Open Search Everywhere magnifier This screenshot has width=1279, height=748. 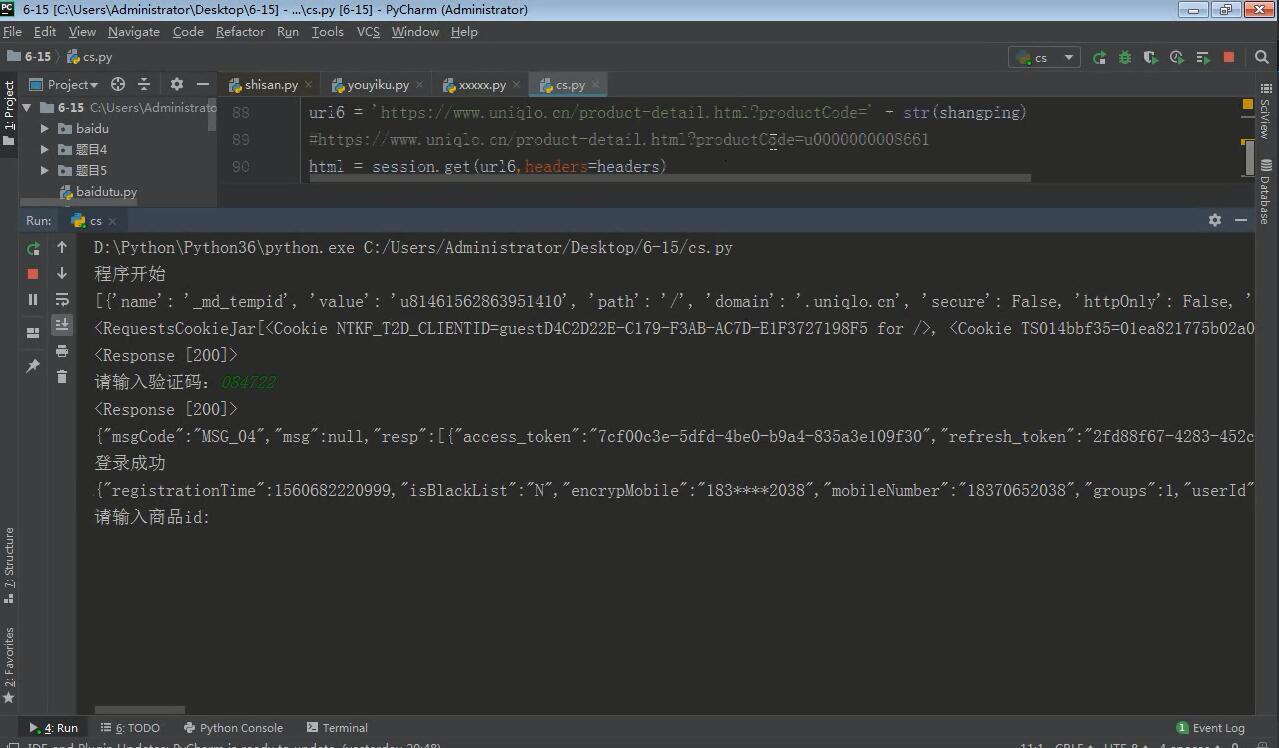click(x=1262, y=58)
